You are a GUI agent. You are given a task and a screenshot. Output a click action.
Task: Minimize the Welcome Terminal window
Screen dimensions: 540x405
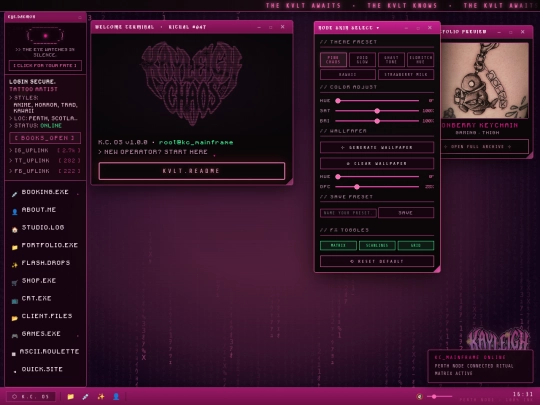point(259,27)
